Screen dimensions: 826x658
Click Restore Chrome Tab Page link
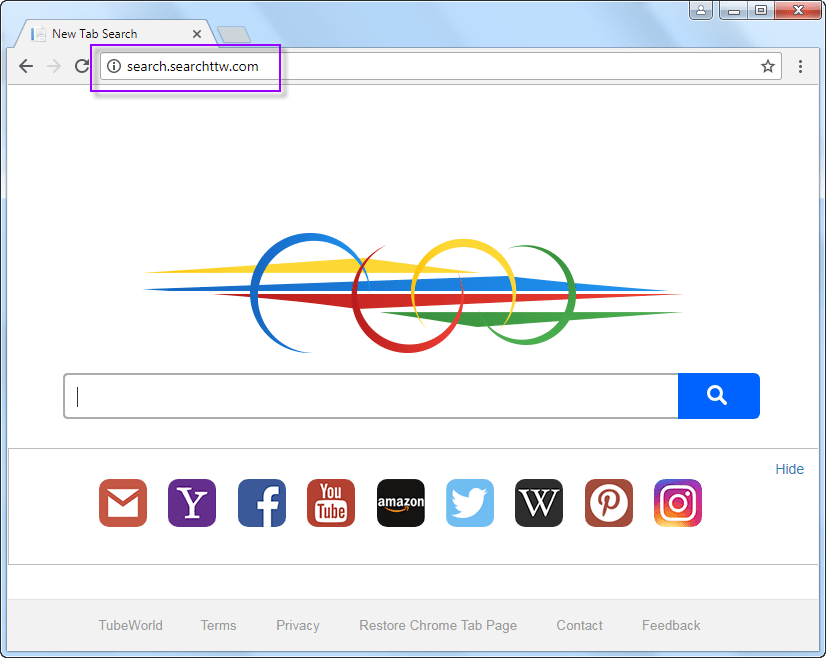pyautogui.click(x=438, y=625)
